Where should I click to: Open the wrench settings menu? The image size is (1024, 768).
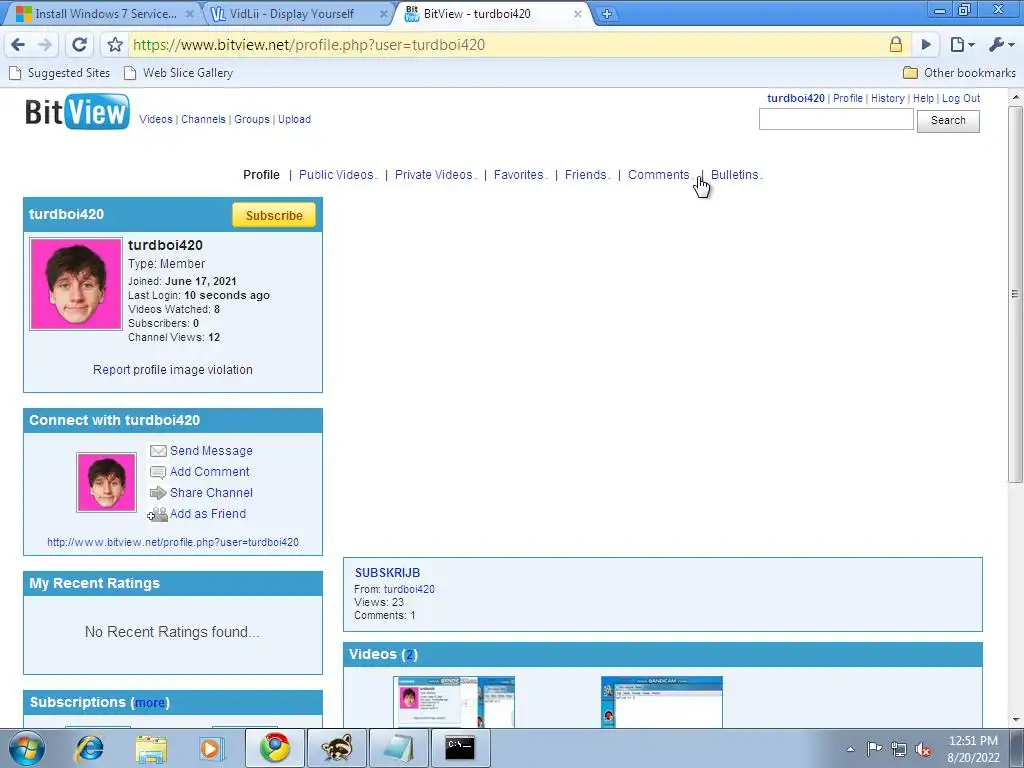[1001, 44]
